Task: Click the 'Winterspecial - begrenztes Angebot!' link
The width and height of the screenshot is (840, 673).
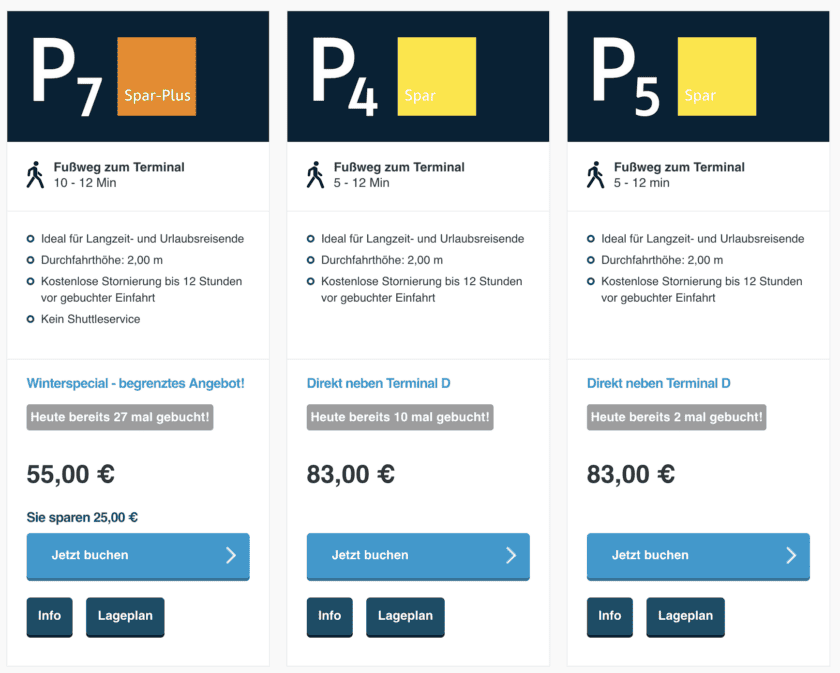Action: (138, 383)
